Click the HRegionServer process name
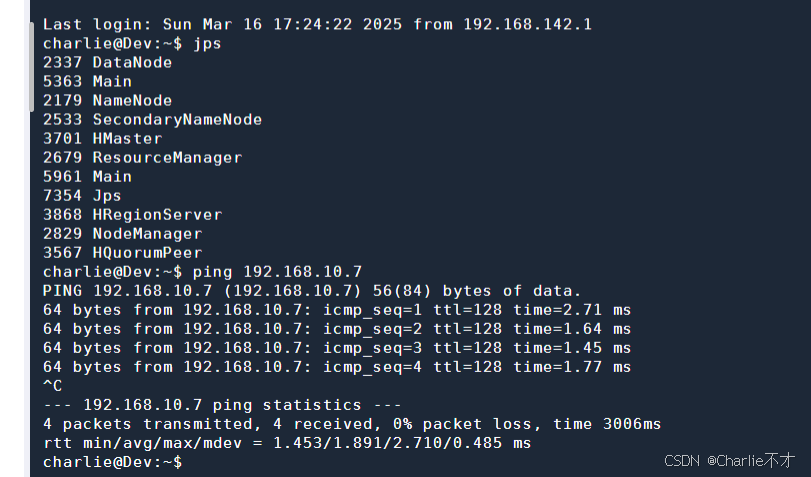 pos(157,214)
